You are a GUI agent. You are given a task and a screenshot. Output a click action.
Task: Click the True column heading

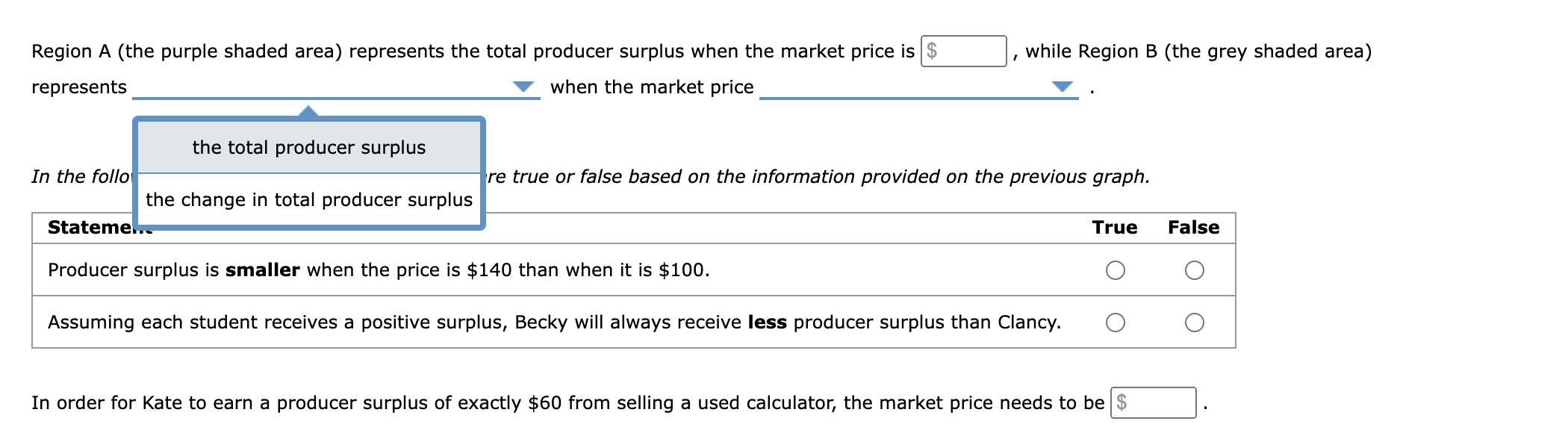tap(1114, 227)
